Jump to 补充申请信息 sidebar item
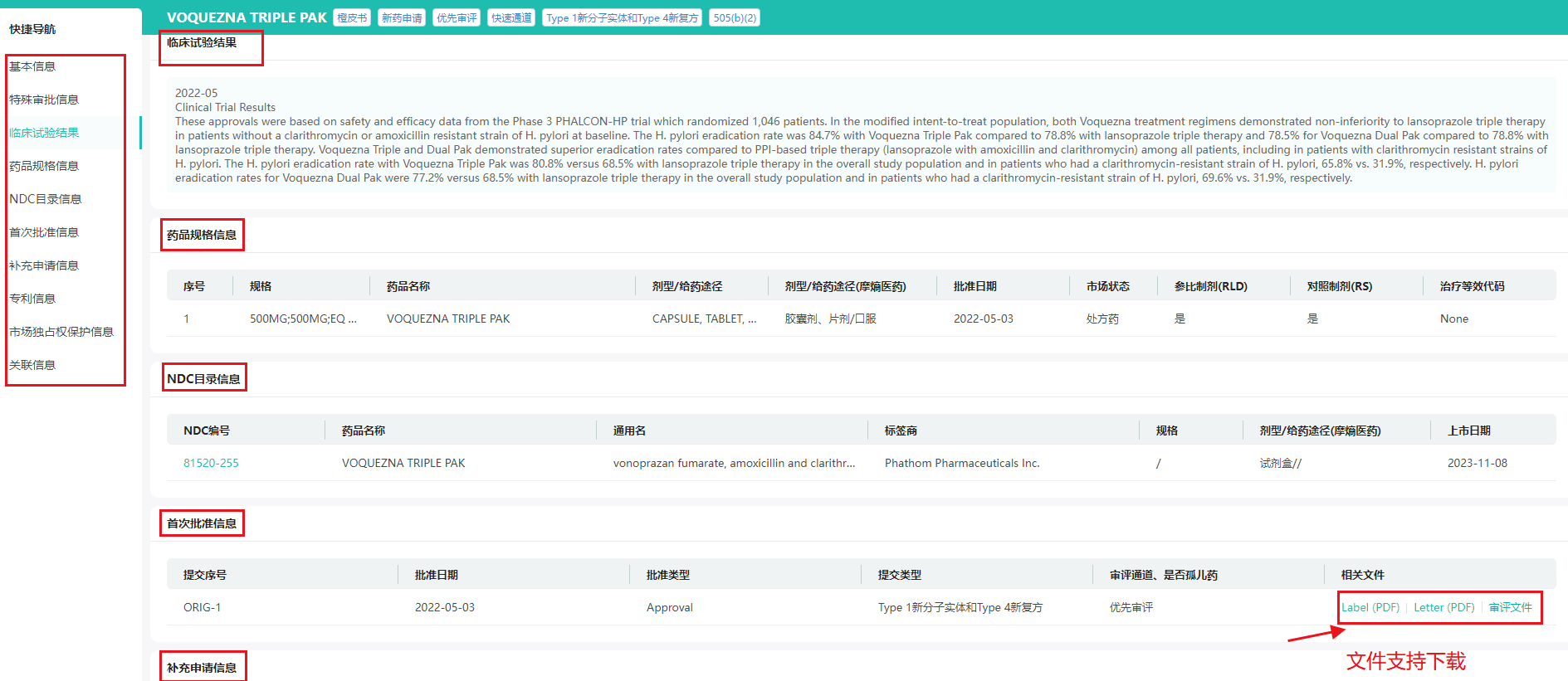Screen dimensions: 1568x681 [x=44, y=265]
